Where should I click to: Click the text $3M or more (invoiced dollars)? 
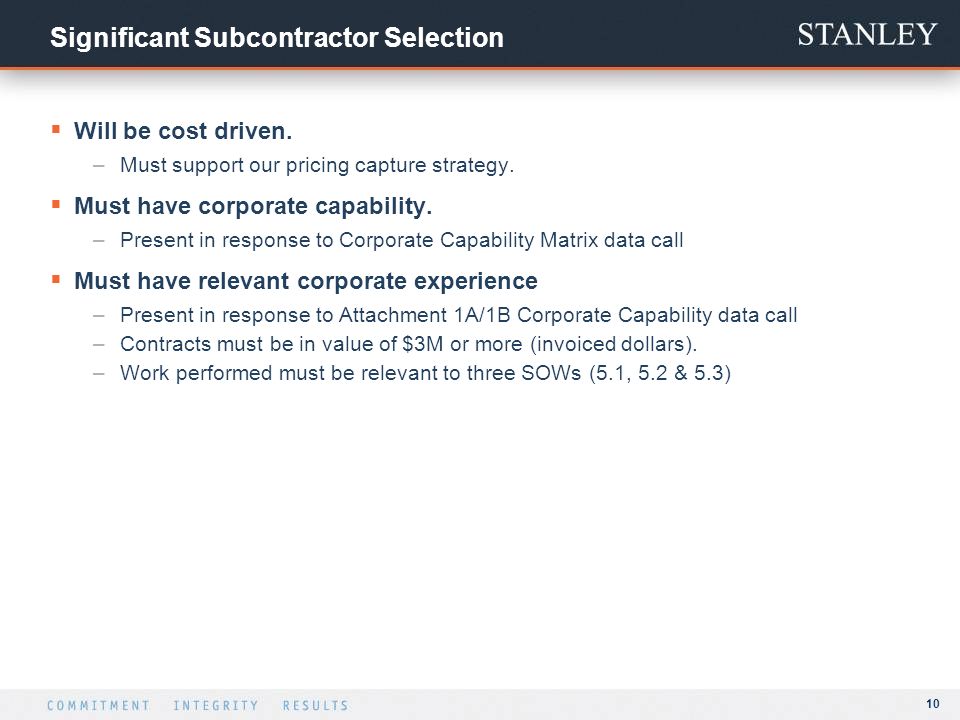click(x=550, y=344)
